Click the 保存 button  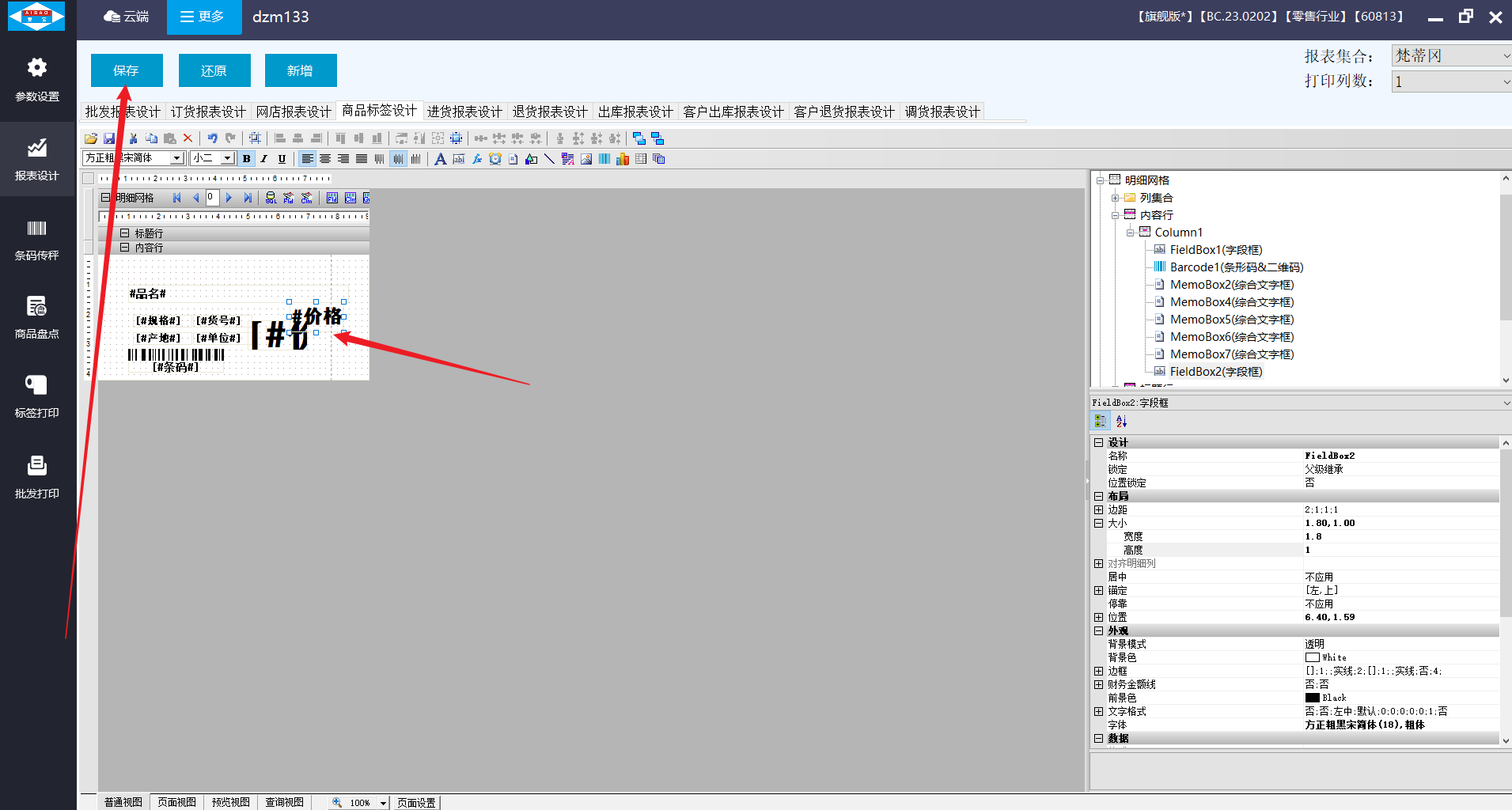[127, 70]
